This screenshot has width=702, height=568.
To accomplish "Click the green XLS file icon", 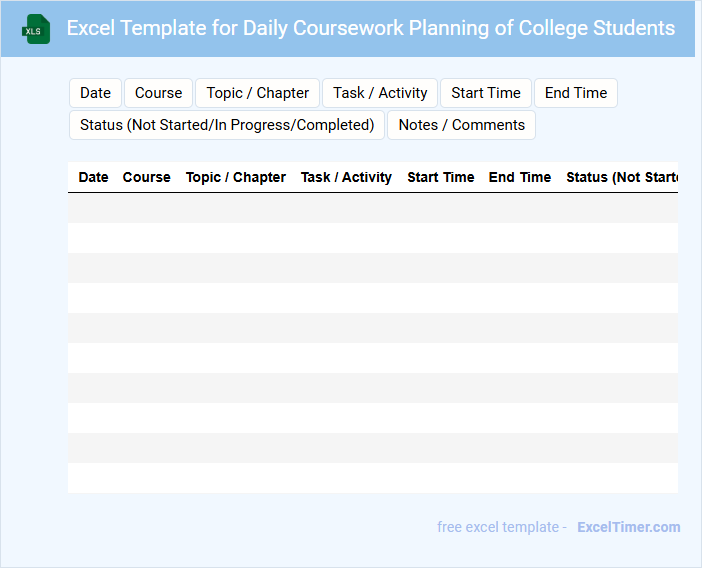I will (36, 29).
